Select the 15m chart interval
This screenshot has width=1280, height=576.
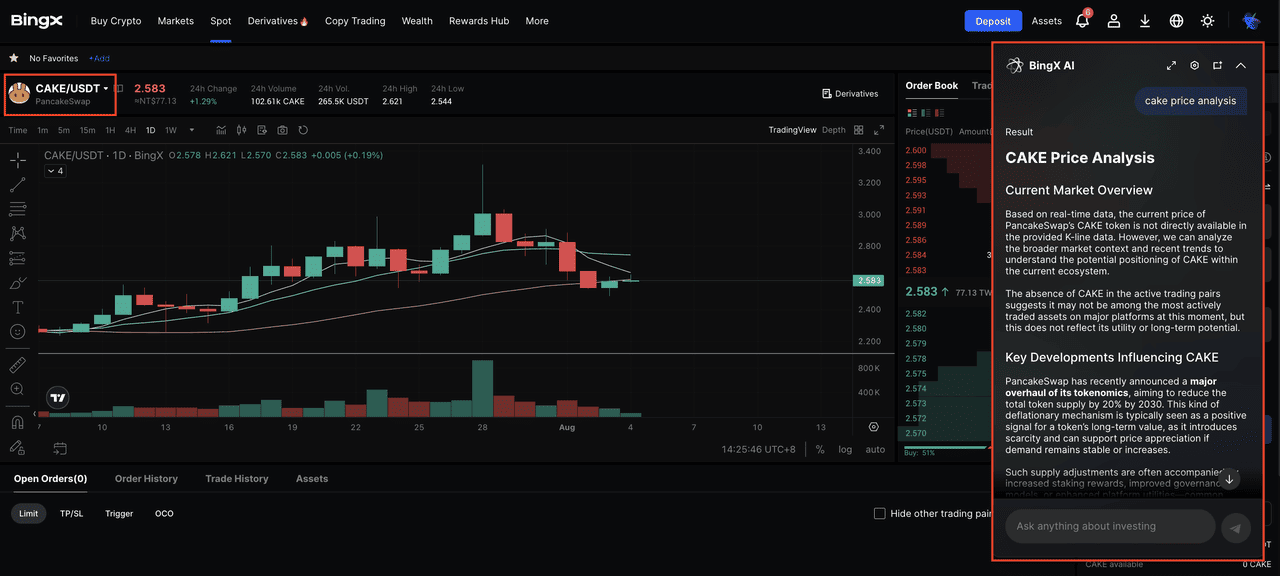[87, 130]
